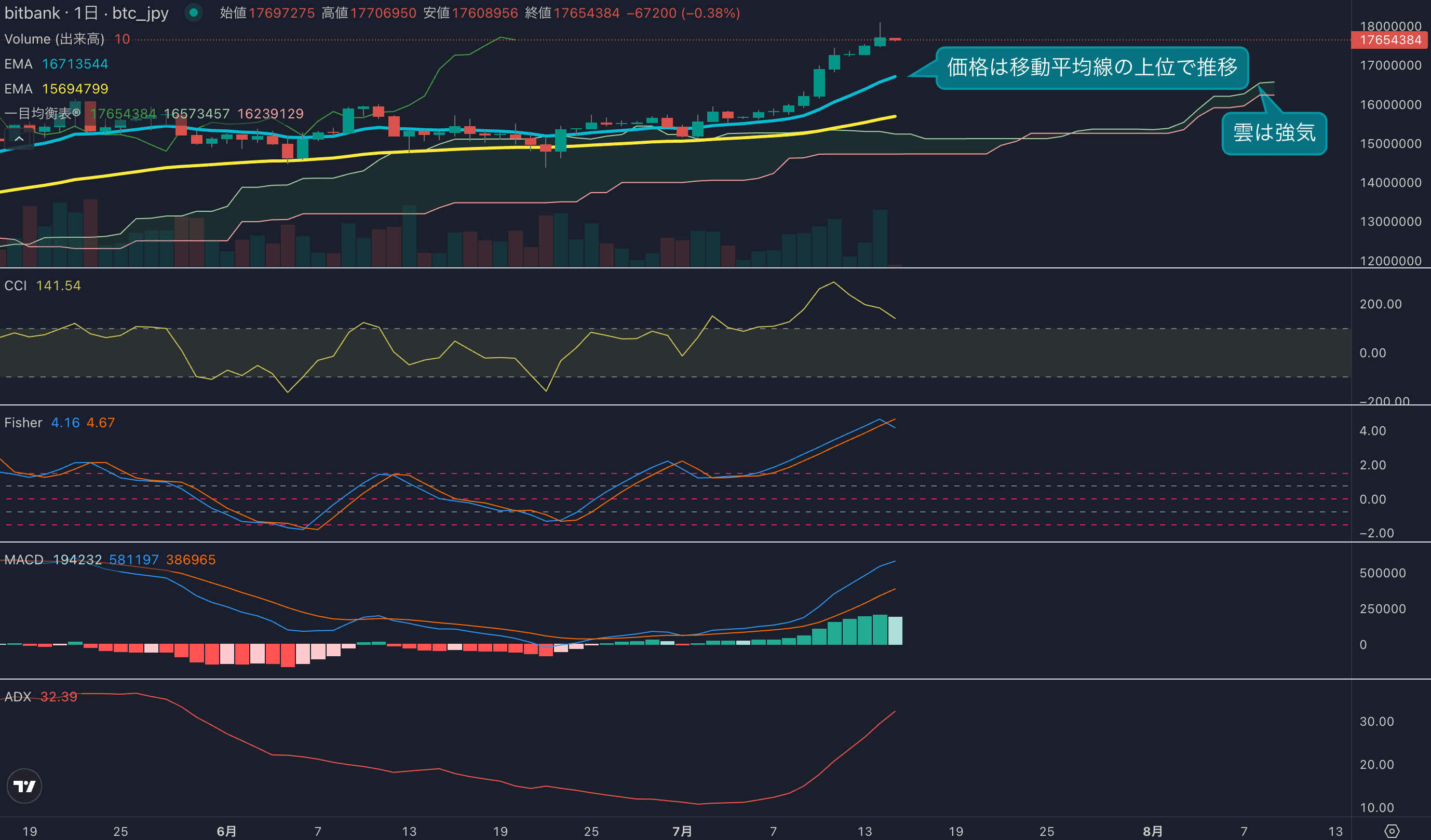Viewport: 1431px width, 840px height.
Task: Open chart settings gear on time axis
Action: pyautogui.click(x=1392, y=831)
